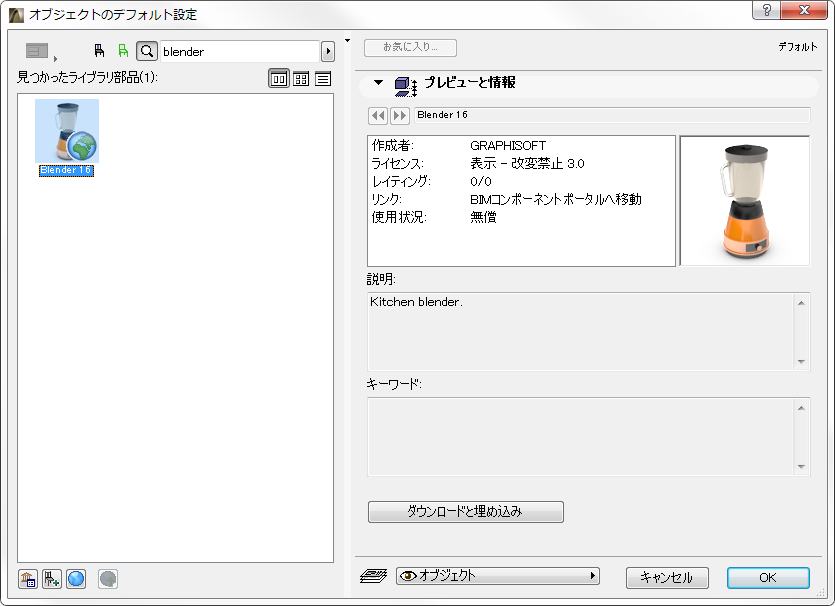The height and width of the screenshot is (606, 835).
Task: Confirm with the OK button
Action: tap(768, 578)
